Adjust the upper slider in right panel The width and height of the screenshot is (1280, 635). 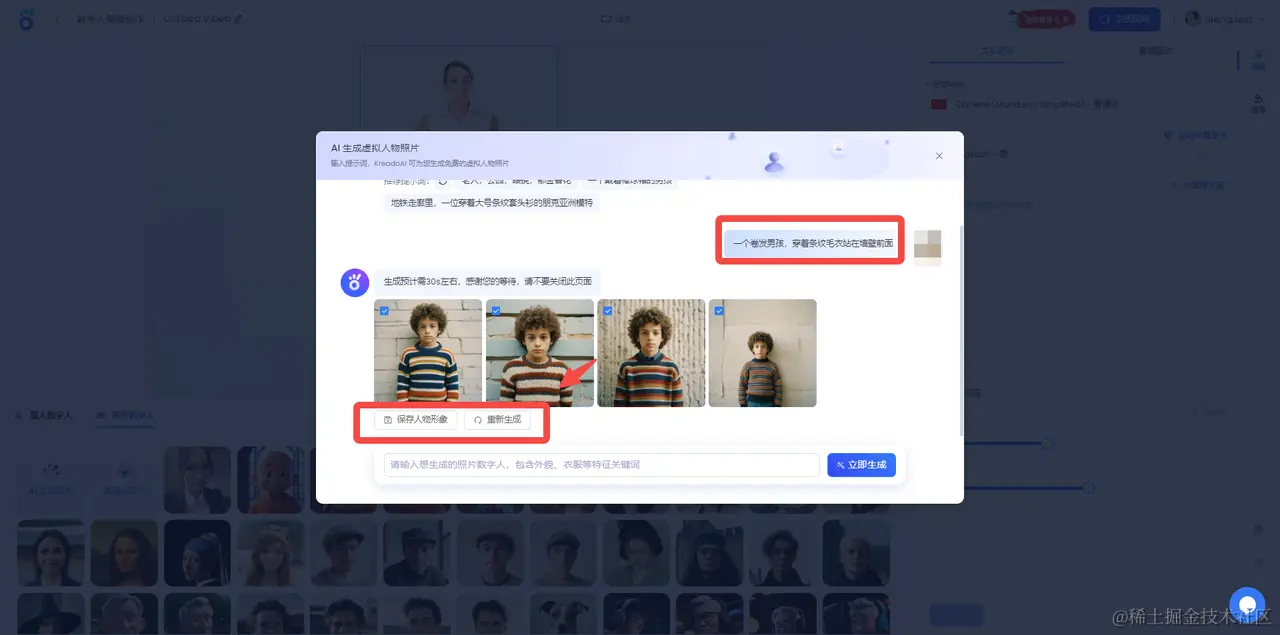coord(1048,443)
